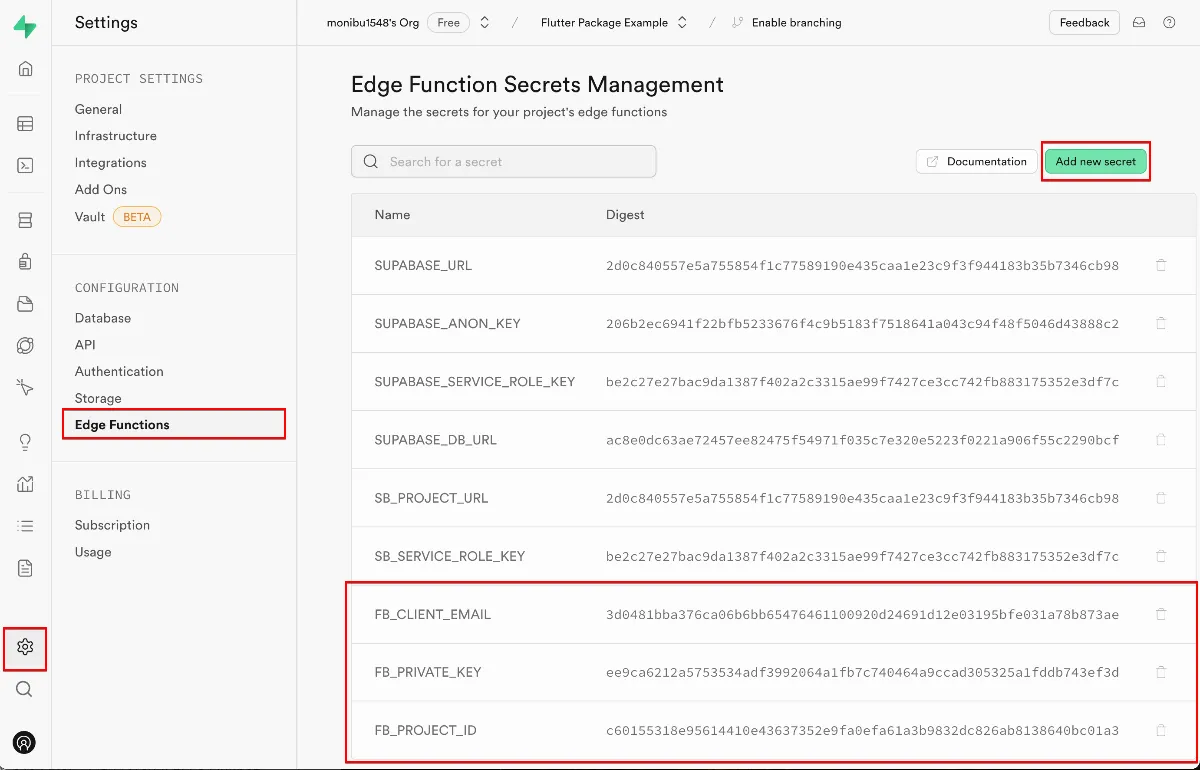Screen dimensions: 1200x770
Task: Open project Settings gear icon
Action: 25,647
